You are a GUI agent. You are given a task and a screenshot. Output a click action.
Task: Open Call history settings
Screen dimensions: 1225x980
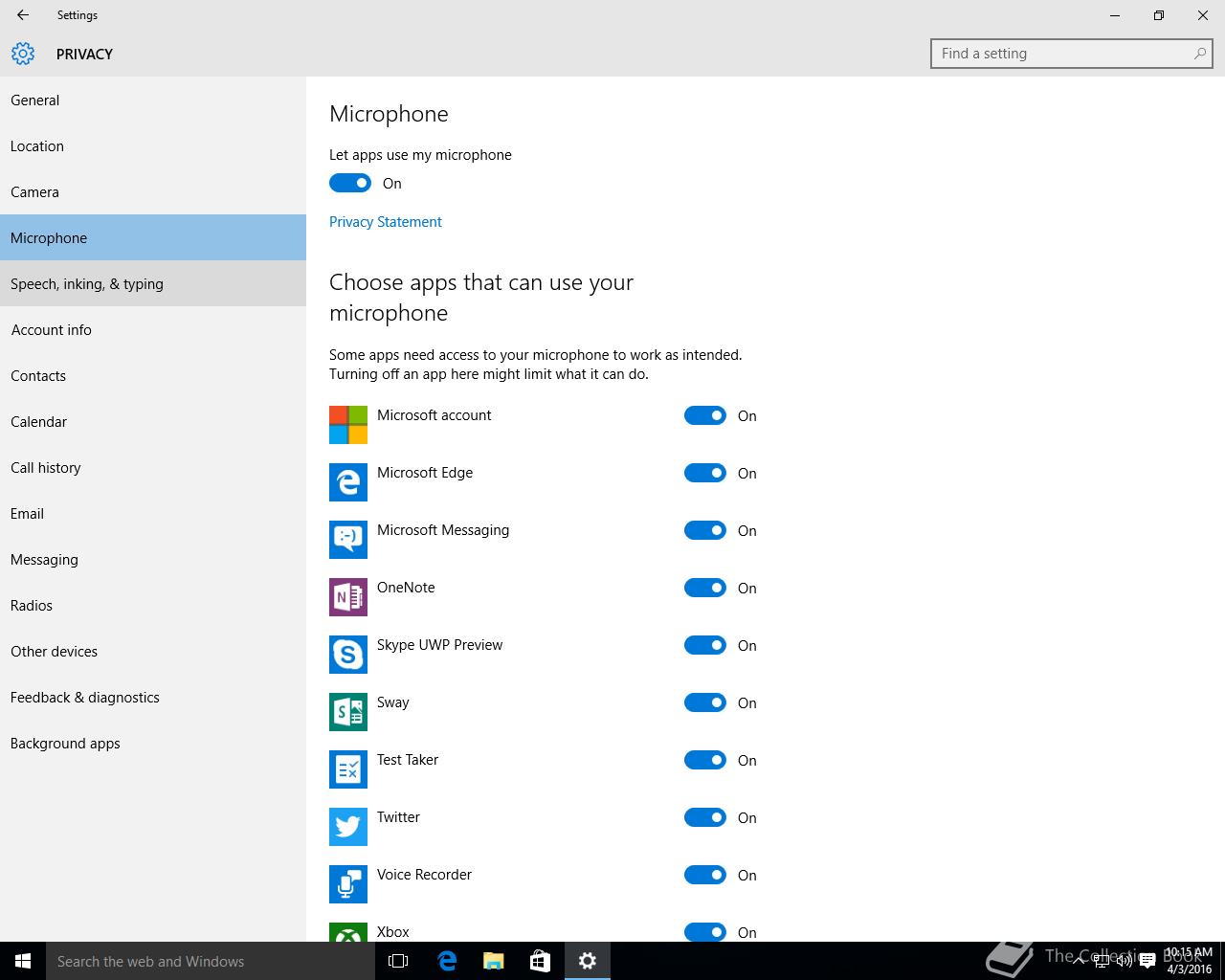tap(153, 467)
